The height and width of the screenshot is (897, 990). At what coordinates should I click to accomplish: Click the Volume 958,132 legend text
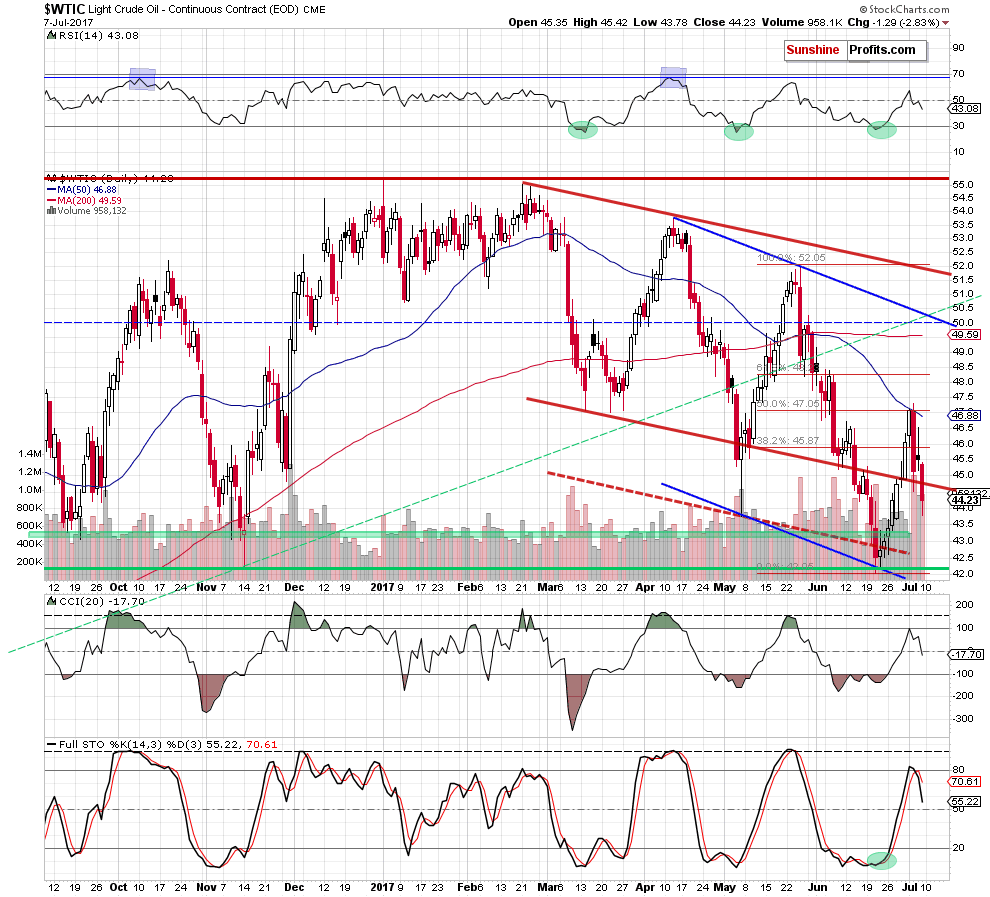92,211
